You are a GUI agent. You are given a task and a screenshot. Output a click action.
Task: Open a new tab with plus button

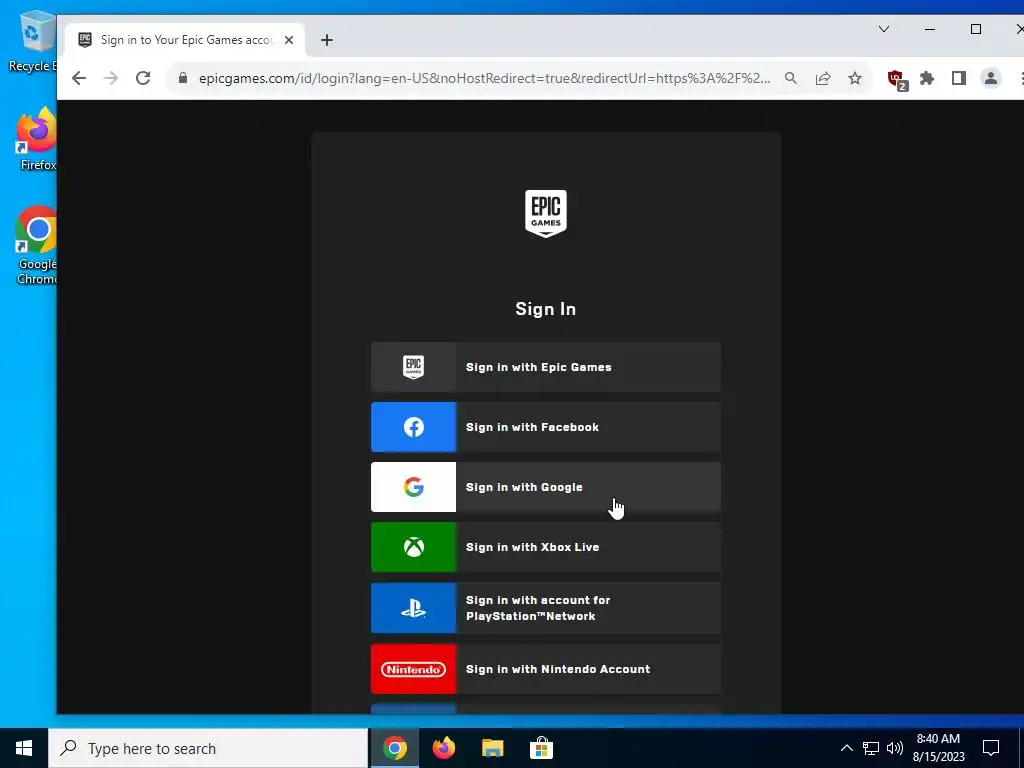(327, 40)
